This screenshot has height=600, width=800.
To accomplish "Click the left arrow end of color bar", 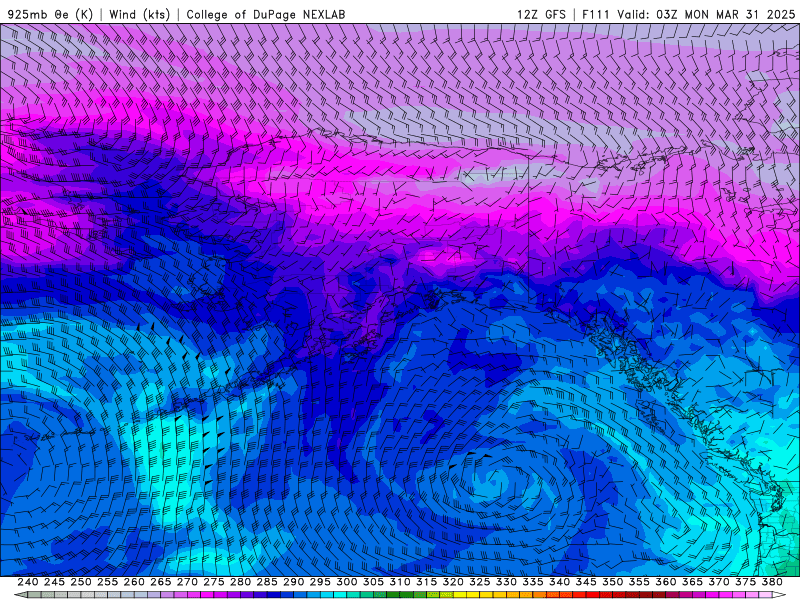I will [x=20, y=595].
